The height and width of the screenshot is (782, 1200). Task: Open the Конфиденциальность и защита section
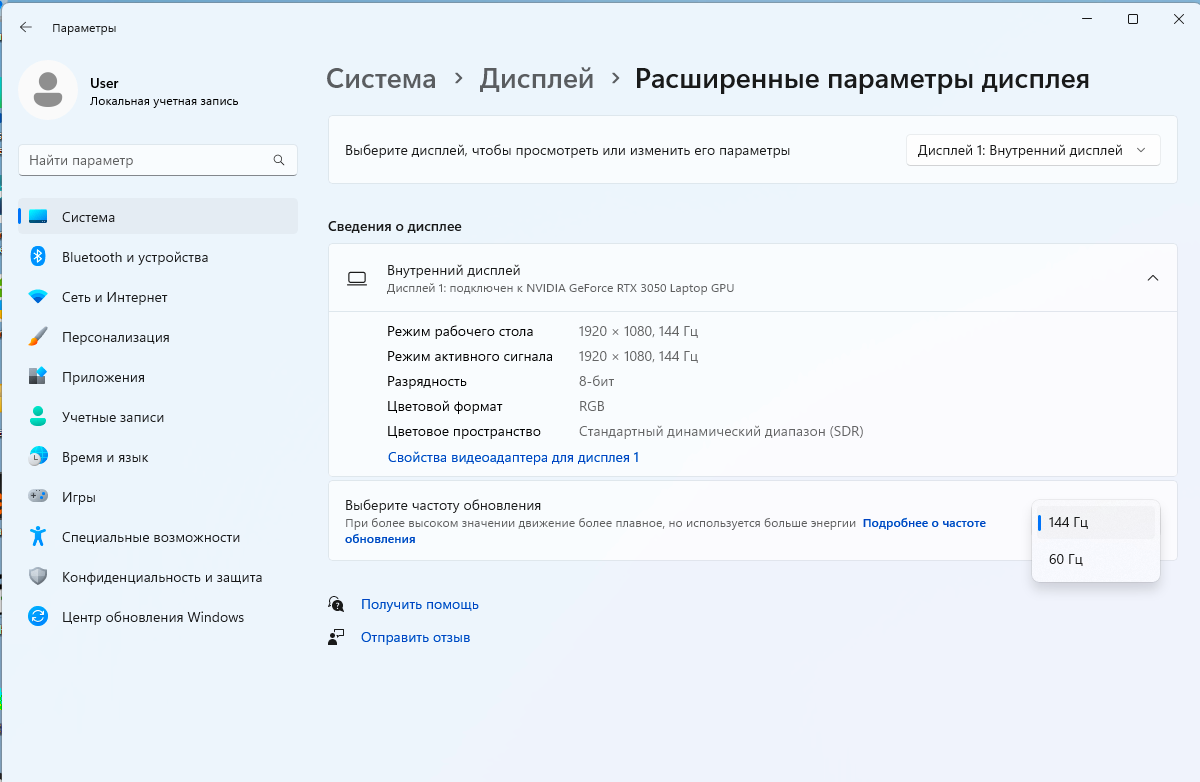161,577
